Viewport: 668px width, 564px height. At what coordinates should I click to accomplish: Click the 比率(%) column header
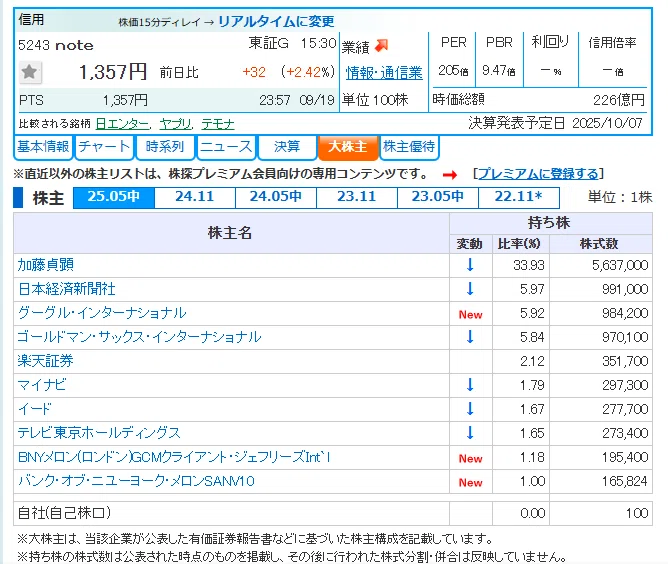pyautogui.click(x=519, y=244)
